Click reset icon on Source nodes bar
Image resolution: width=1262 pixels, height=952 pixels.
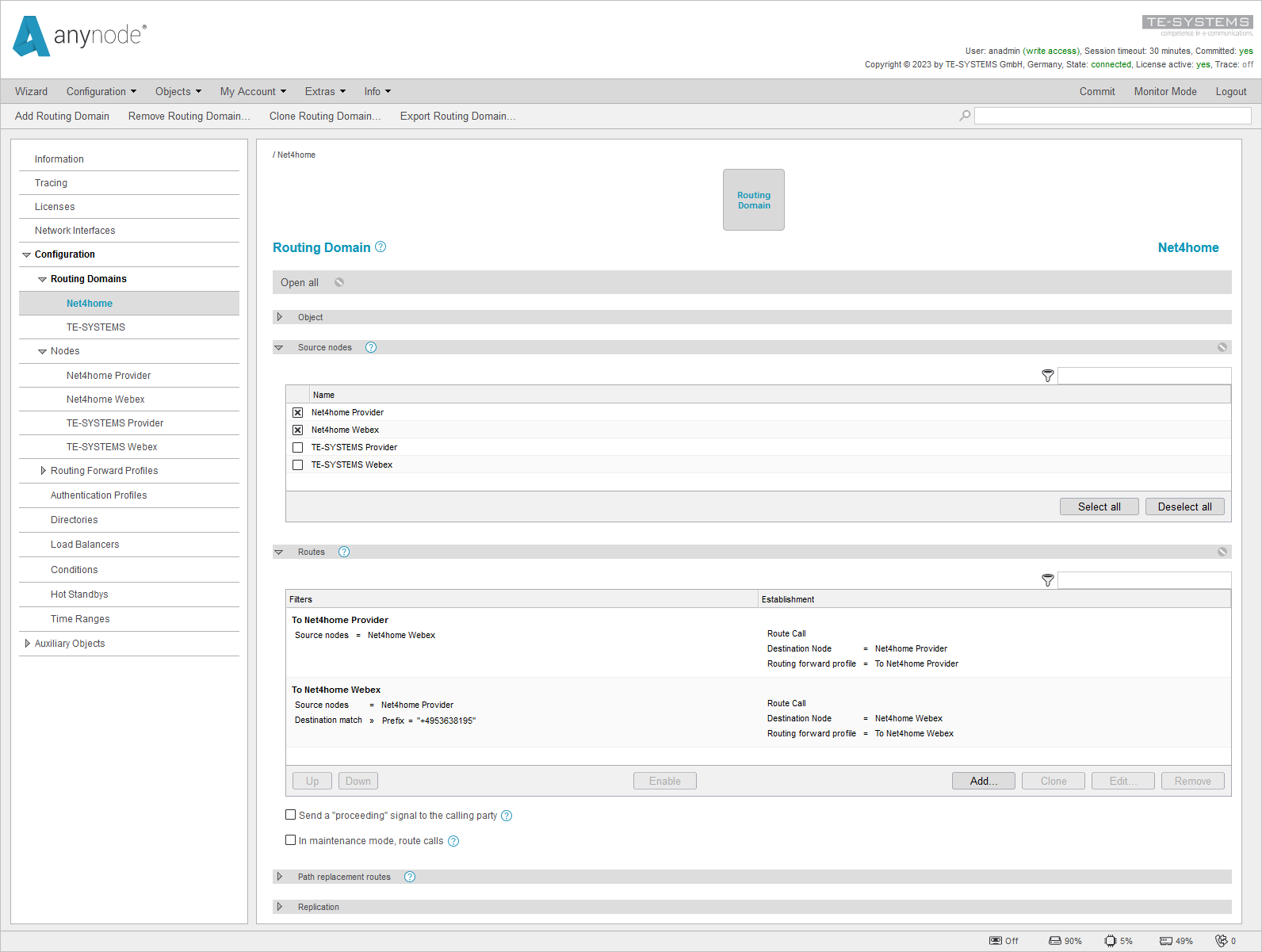[1222, 347]
